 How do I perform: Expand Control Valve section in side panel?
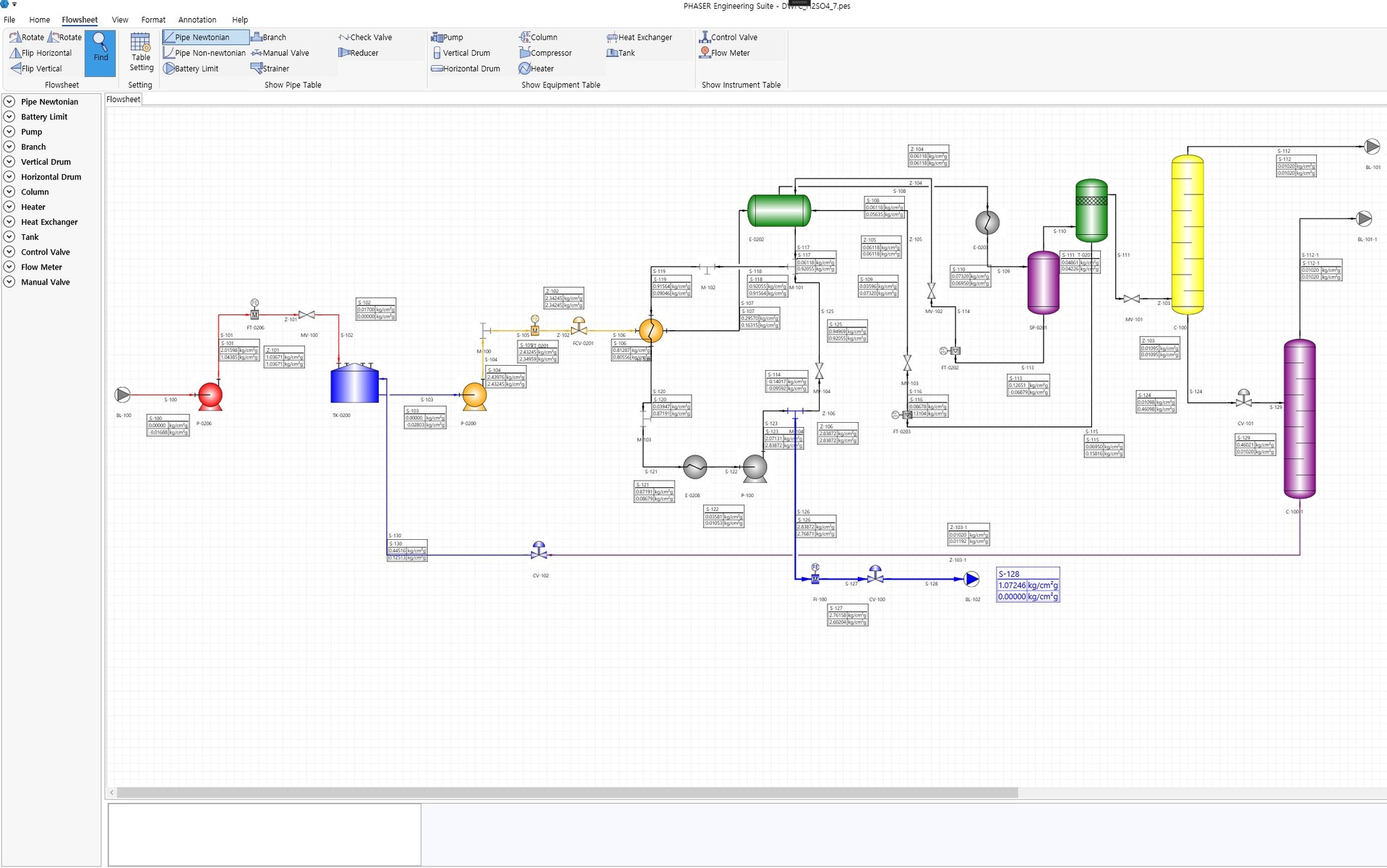click(x=9, y=252)
